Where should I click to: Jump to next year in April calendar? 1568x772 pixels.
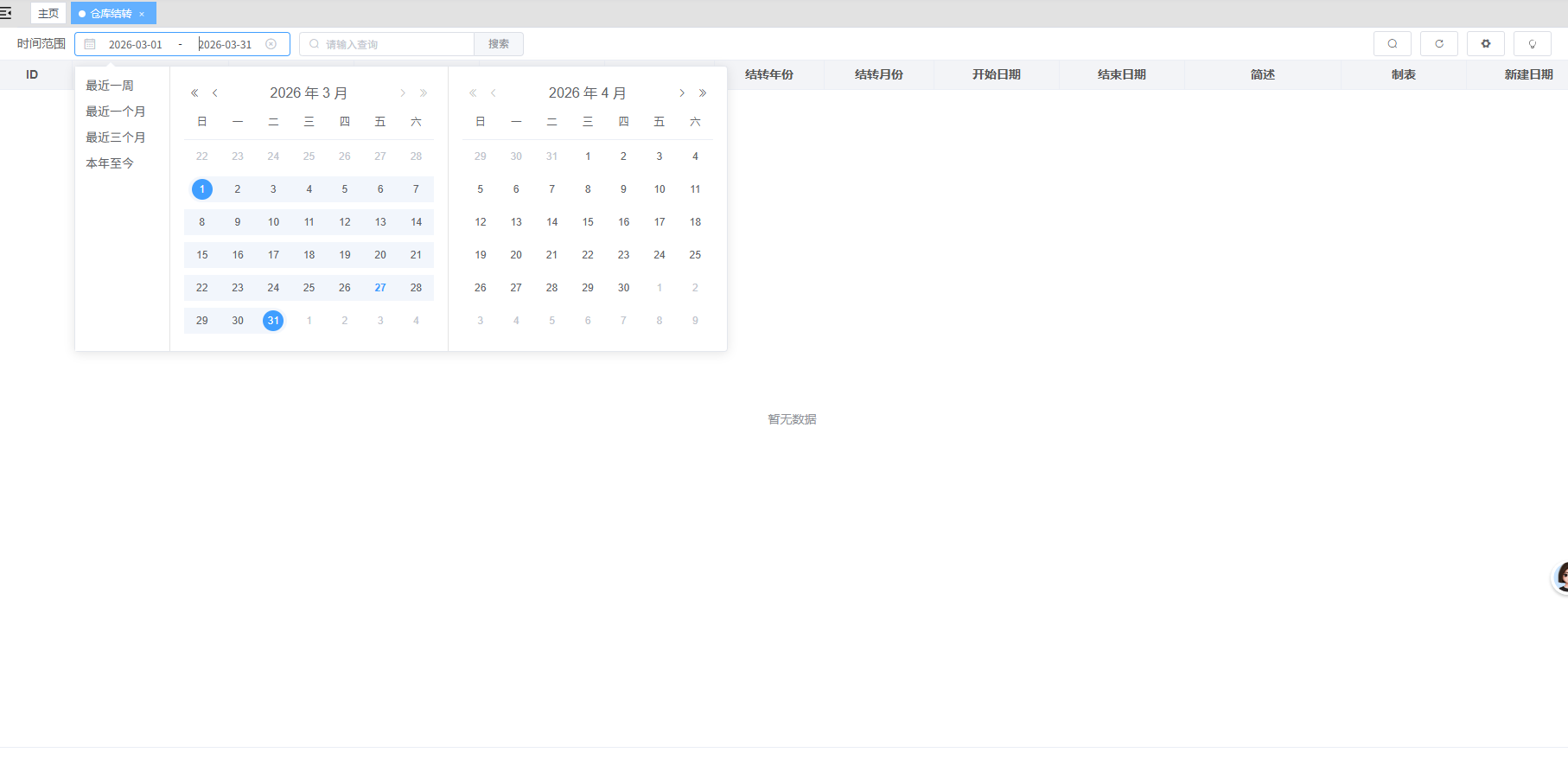703,93
